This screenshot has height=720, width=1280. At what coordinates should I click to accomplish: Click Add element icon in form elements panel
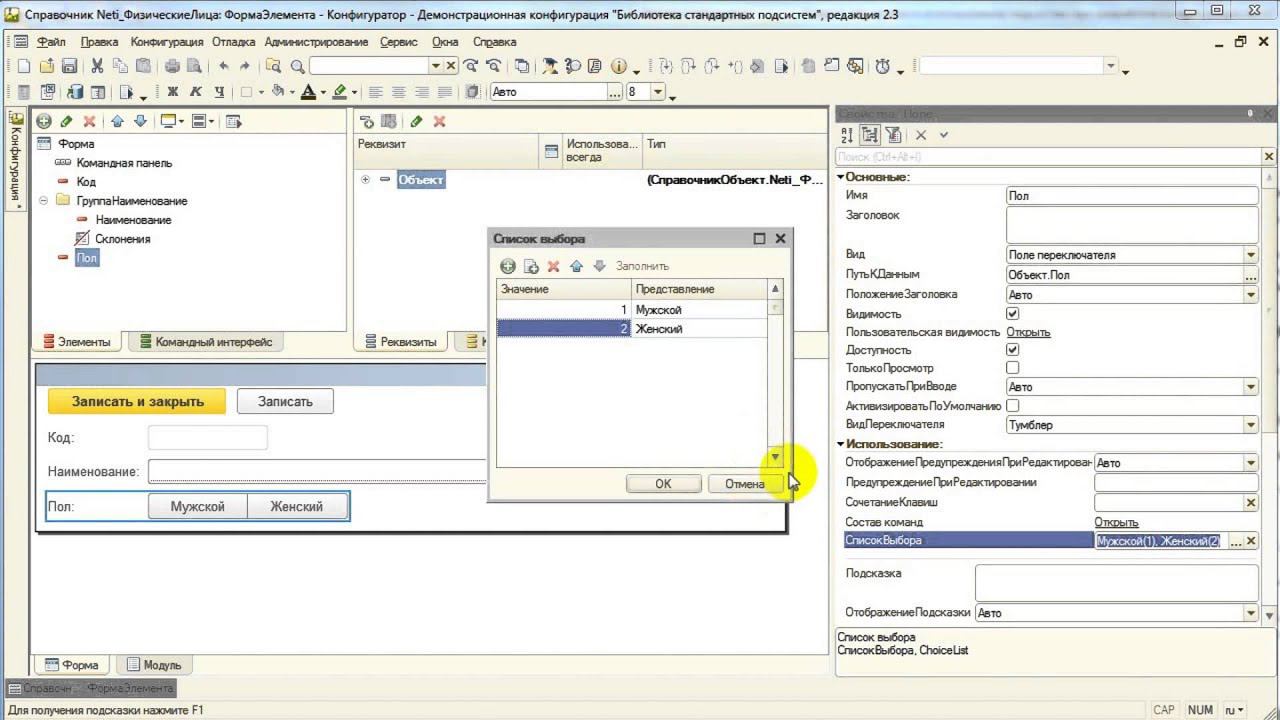click(x=44, y=121)
